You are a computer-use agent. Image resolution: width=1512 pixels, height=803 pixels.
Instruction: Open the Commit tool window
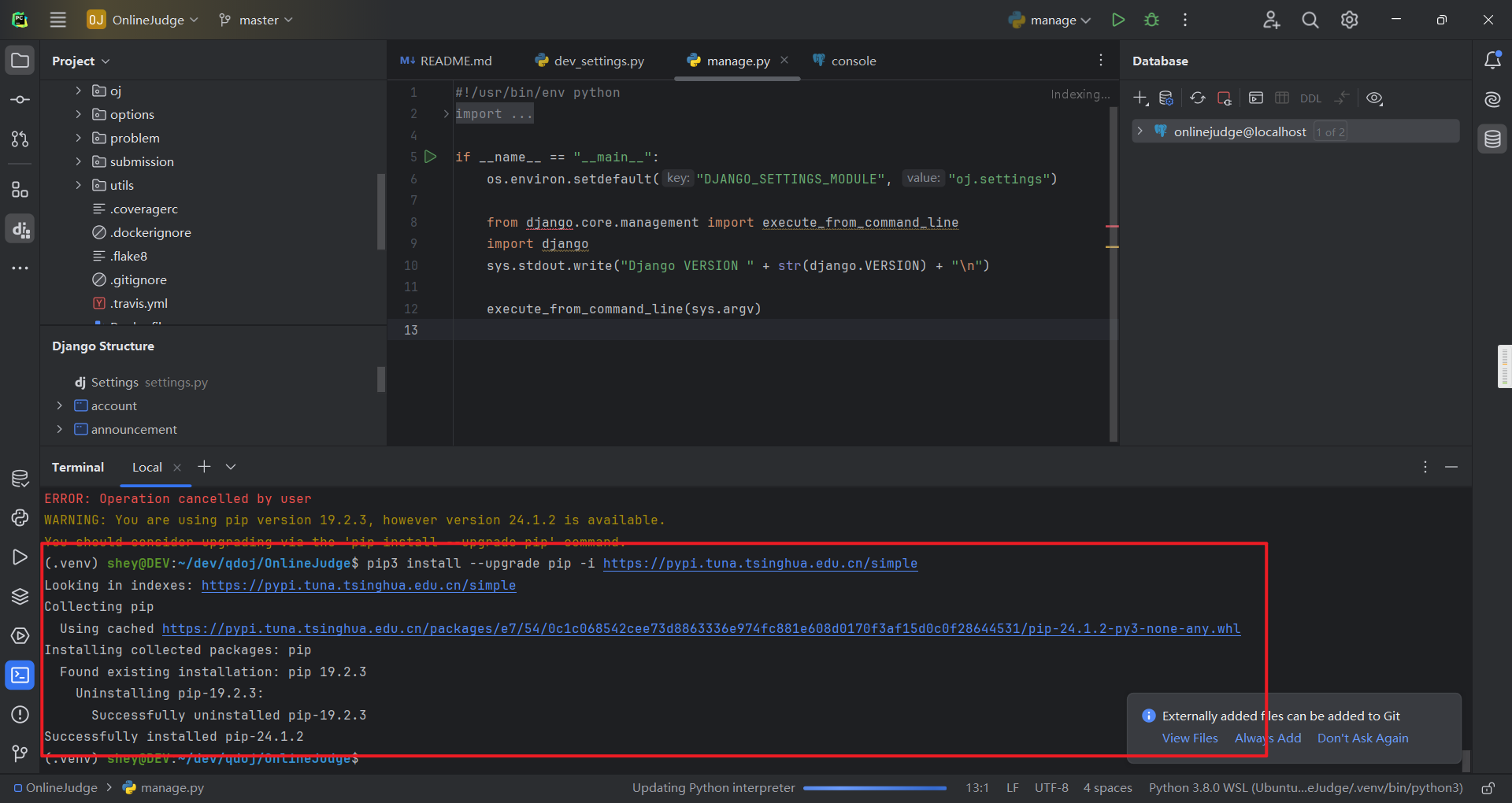tap(20, 100)
